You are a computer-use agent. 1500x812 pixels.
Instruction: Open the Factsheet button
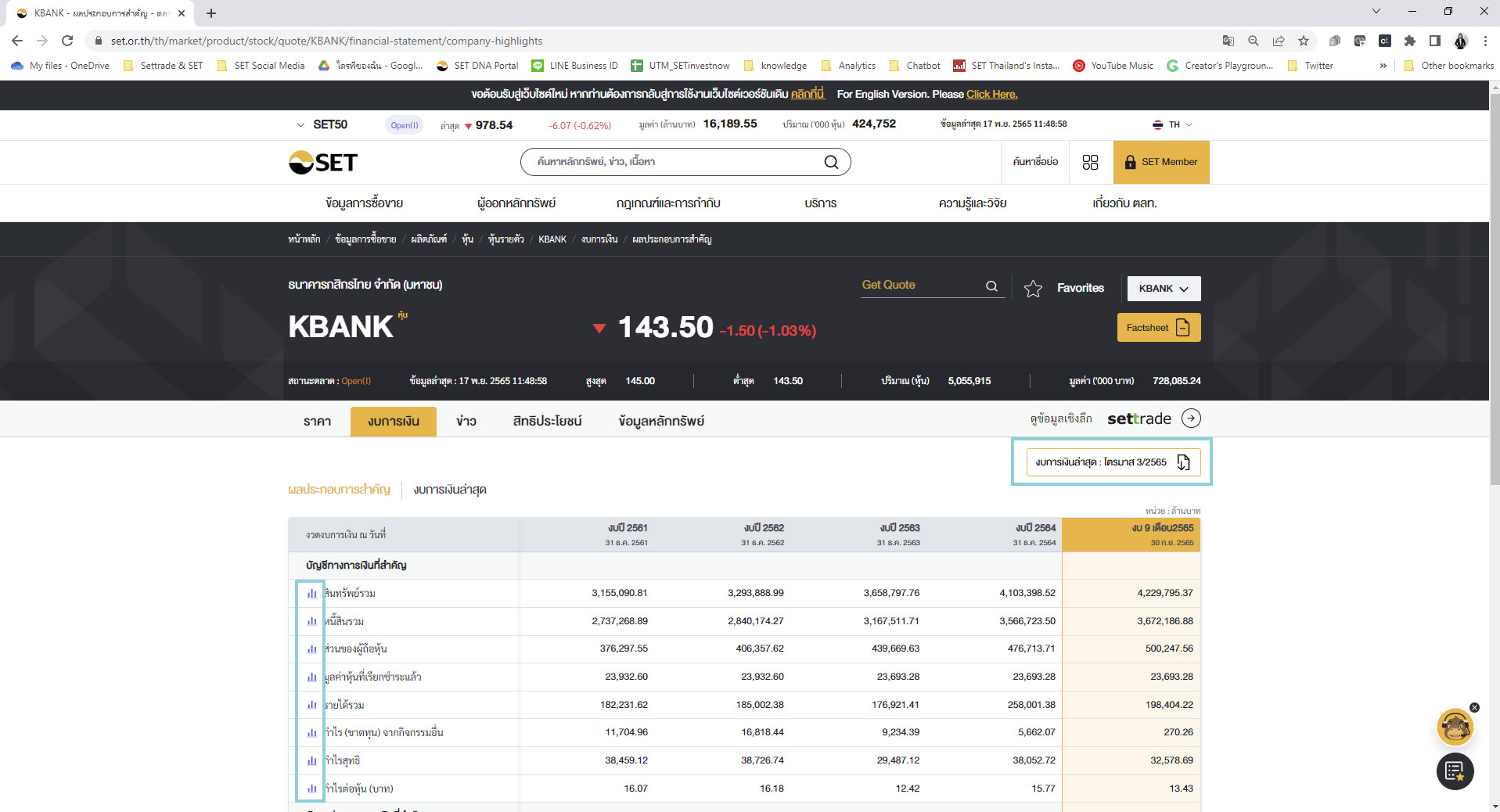[1158, 328]
